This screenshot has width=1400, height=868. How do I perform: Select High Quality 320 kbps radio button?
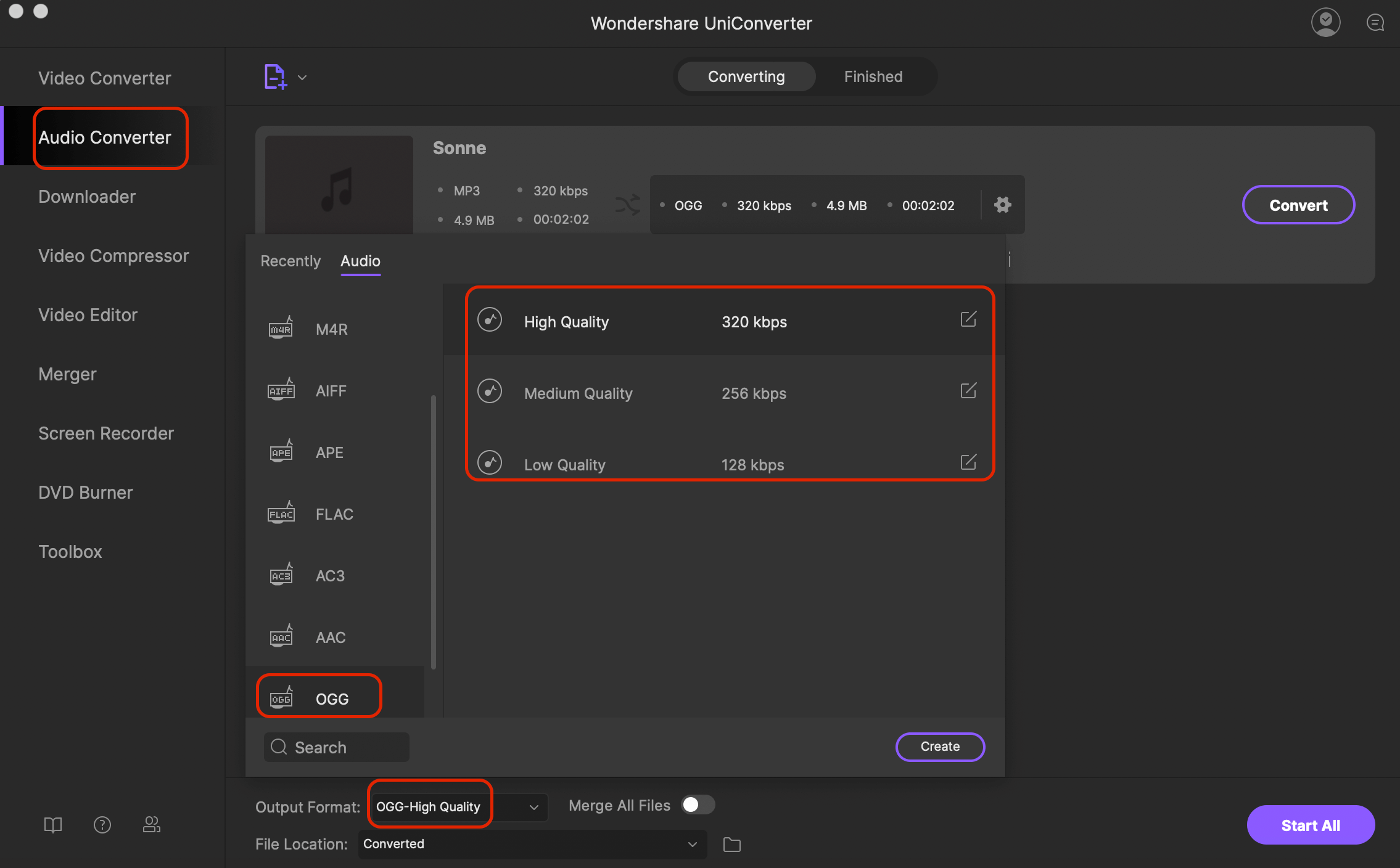491,320
